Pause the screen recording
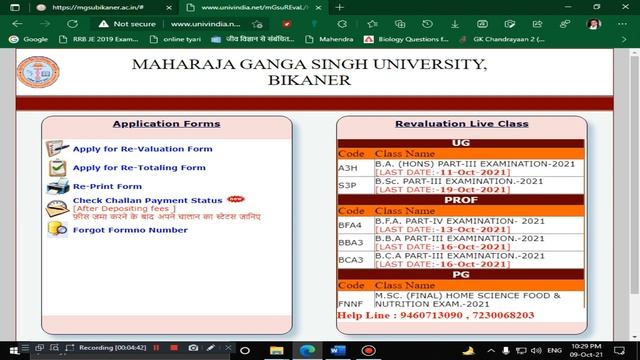The width and height of the screenshot is (640, 360). coord(156,348)
